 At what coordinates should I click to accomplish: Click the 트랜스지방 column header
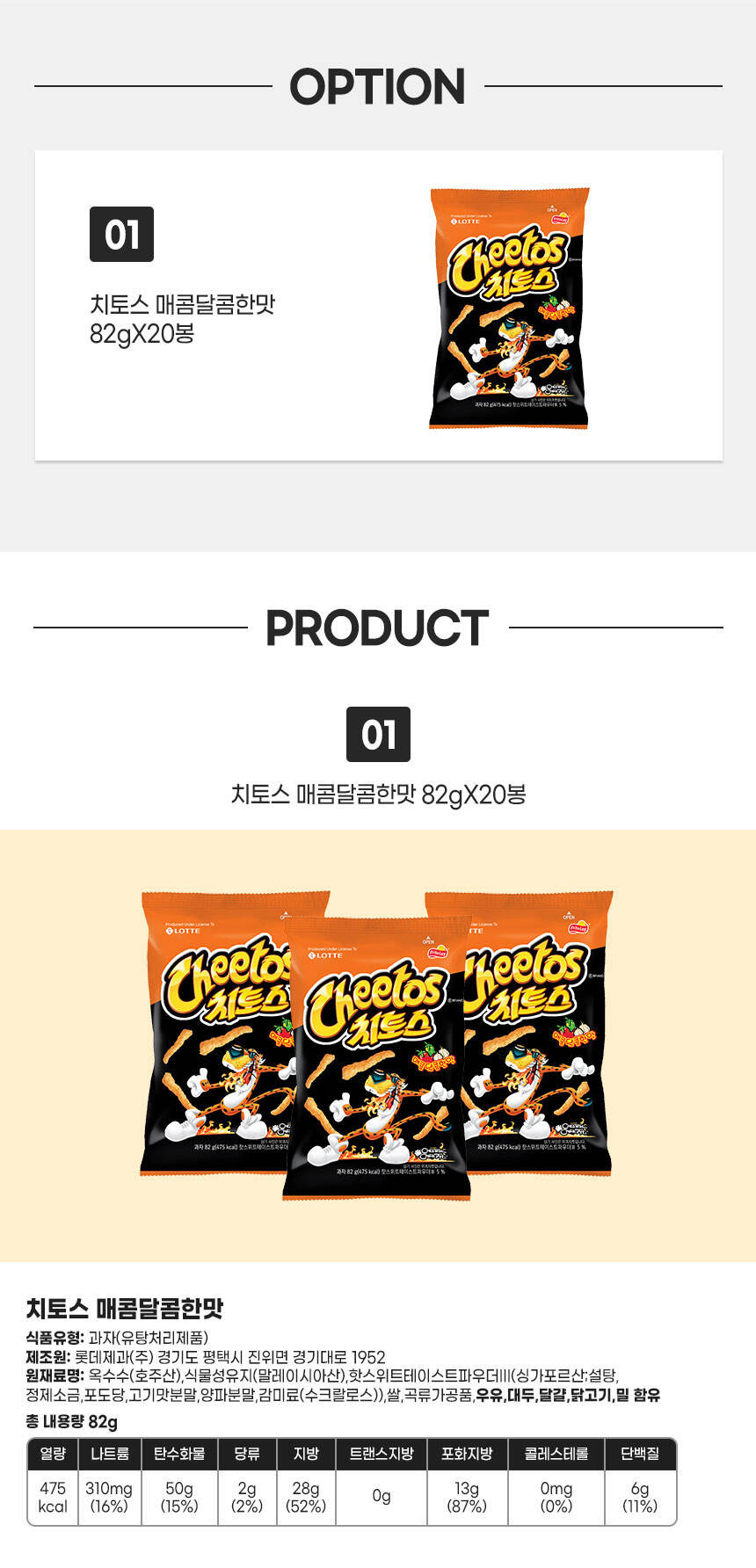[382, 1454]
